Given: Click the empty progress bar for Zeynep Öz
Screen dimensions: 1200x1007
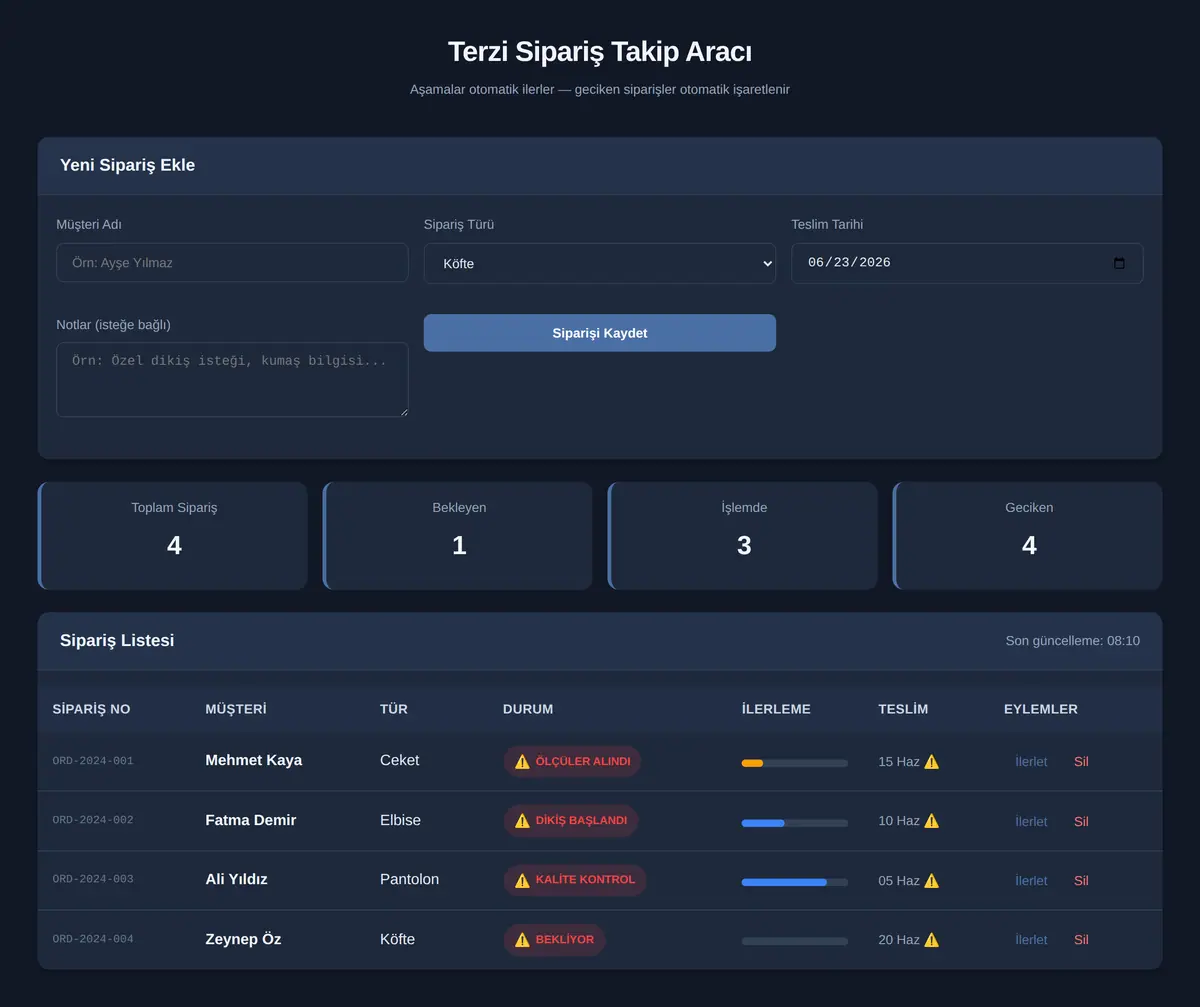Looking at the screenshot, I should [x=795, y=941].
